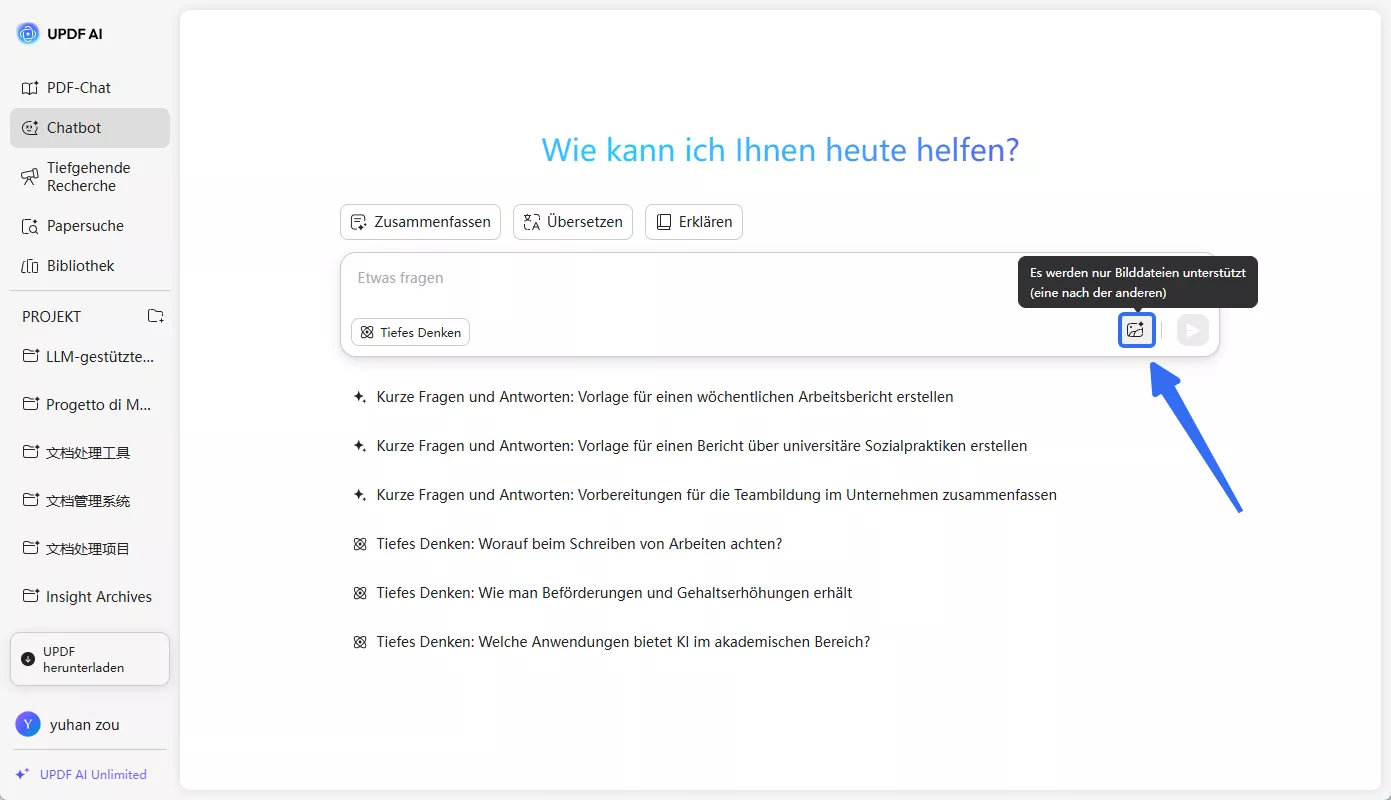The image size is (1391, 800).
Task: Pick the Schreiben von Arbeiten suggestion
Action: tap(567, 544)
